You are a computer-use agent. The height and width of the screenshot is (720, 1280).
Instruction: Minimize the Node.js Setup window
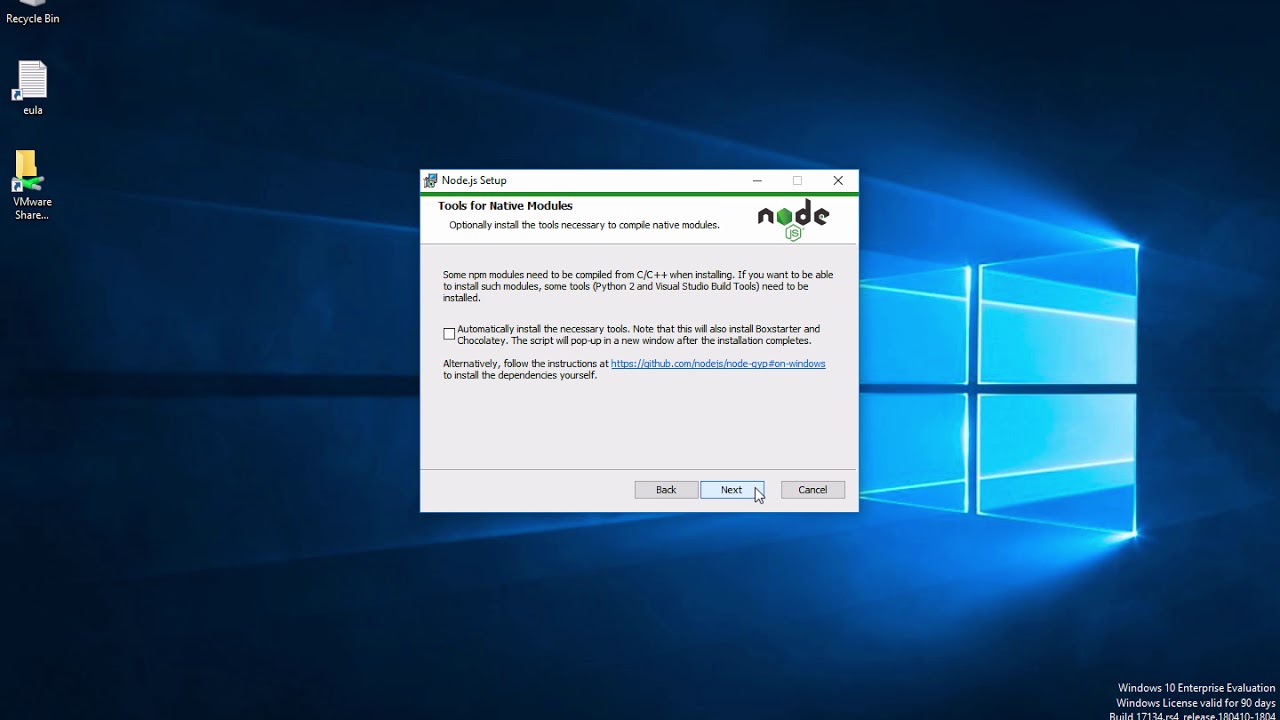click(x=757, y=181)
